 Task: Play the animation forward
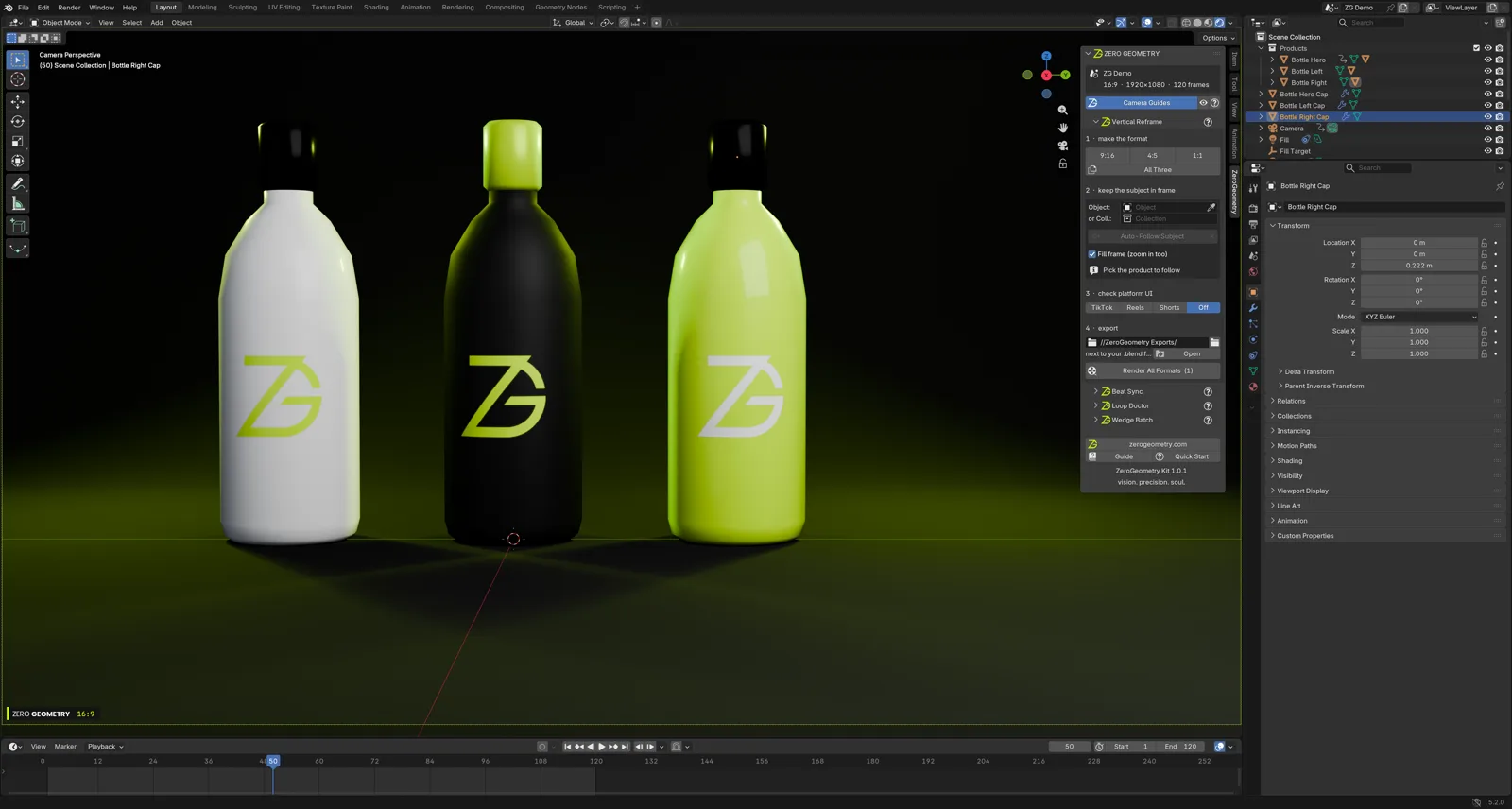tap(602, 747)
